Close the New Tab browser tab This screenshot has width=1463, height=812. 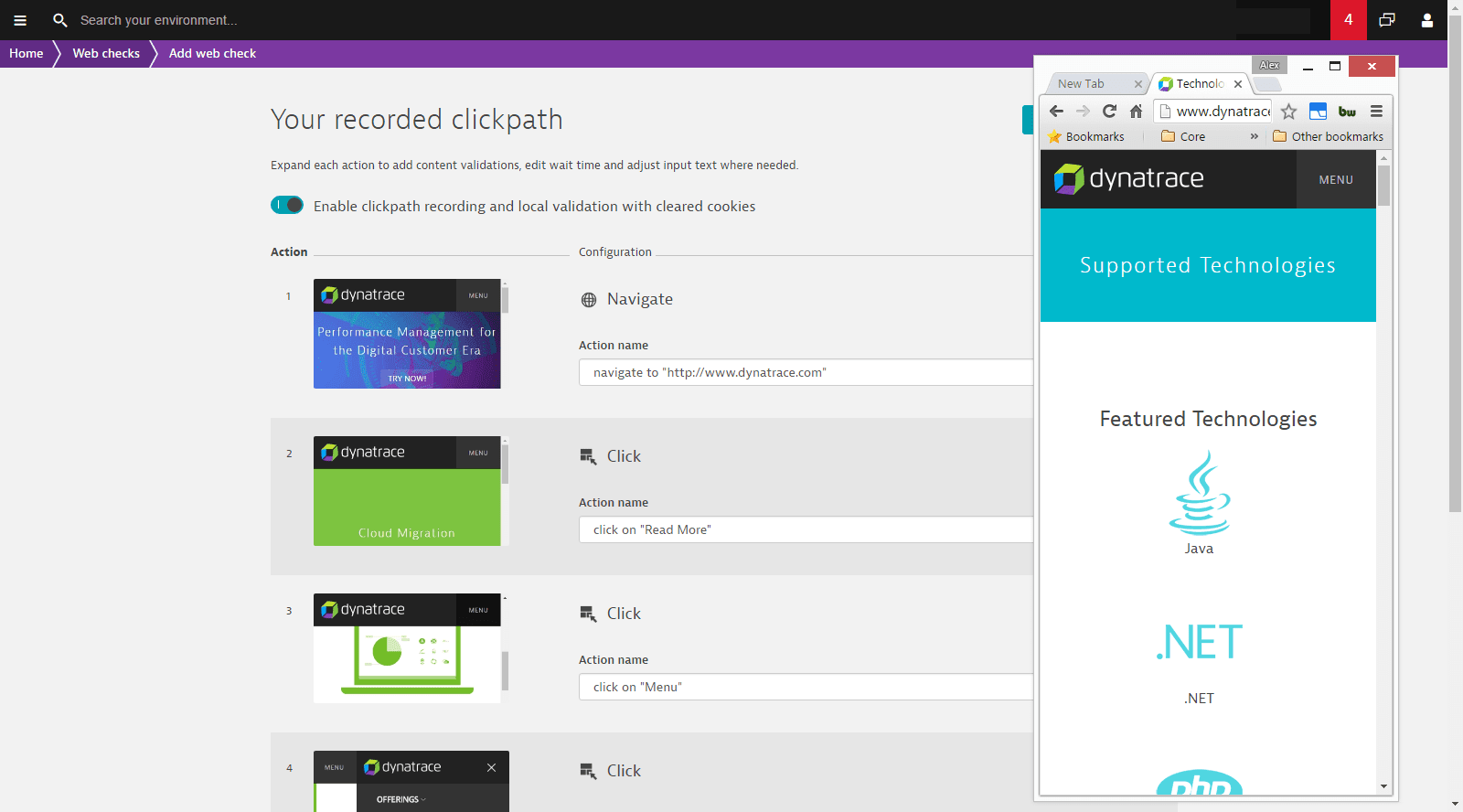1138,84
